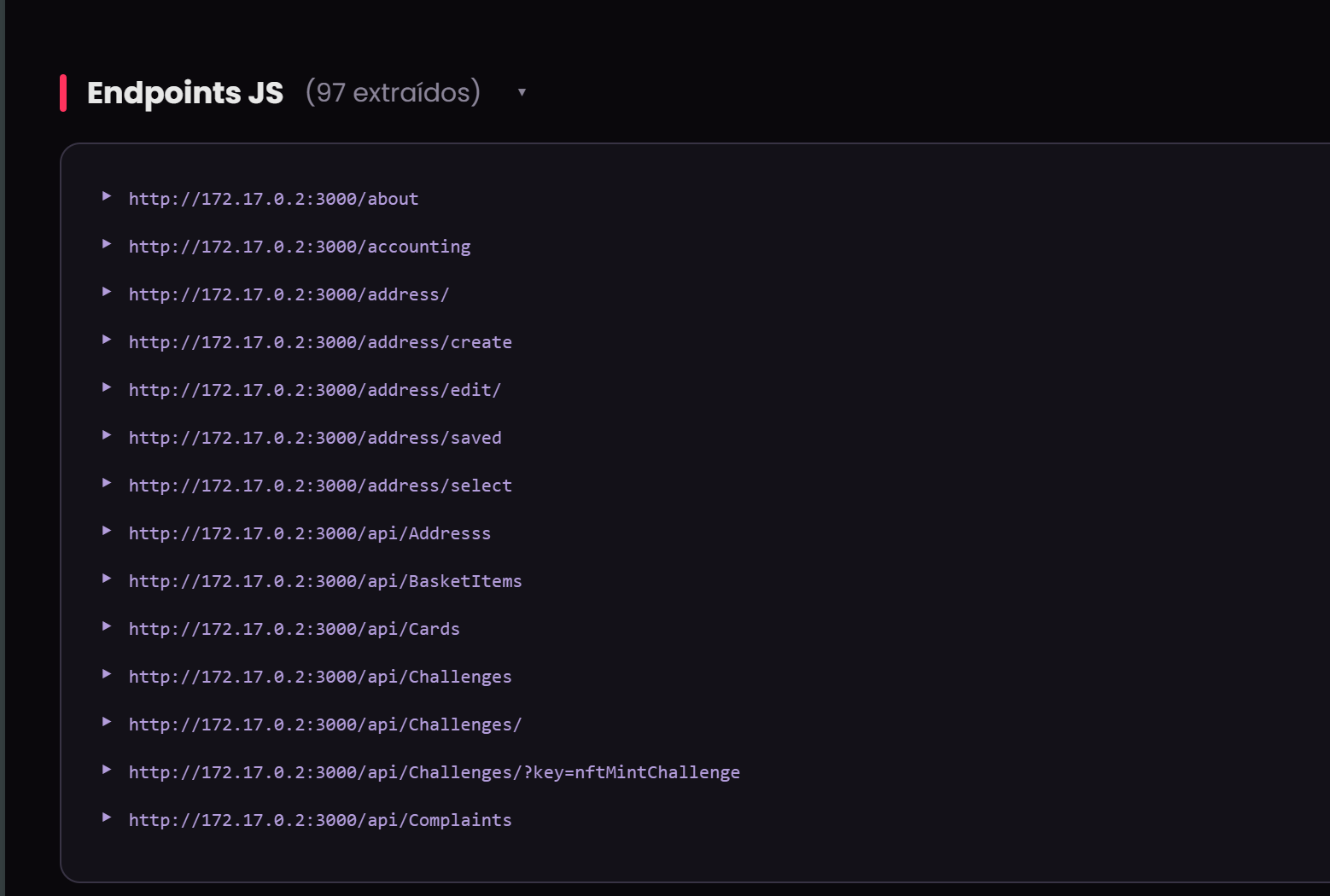Expand the /about endpoint entry
Viewport: 1330px width, 896px height.
108,196
